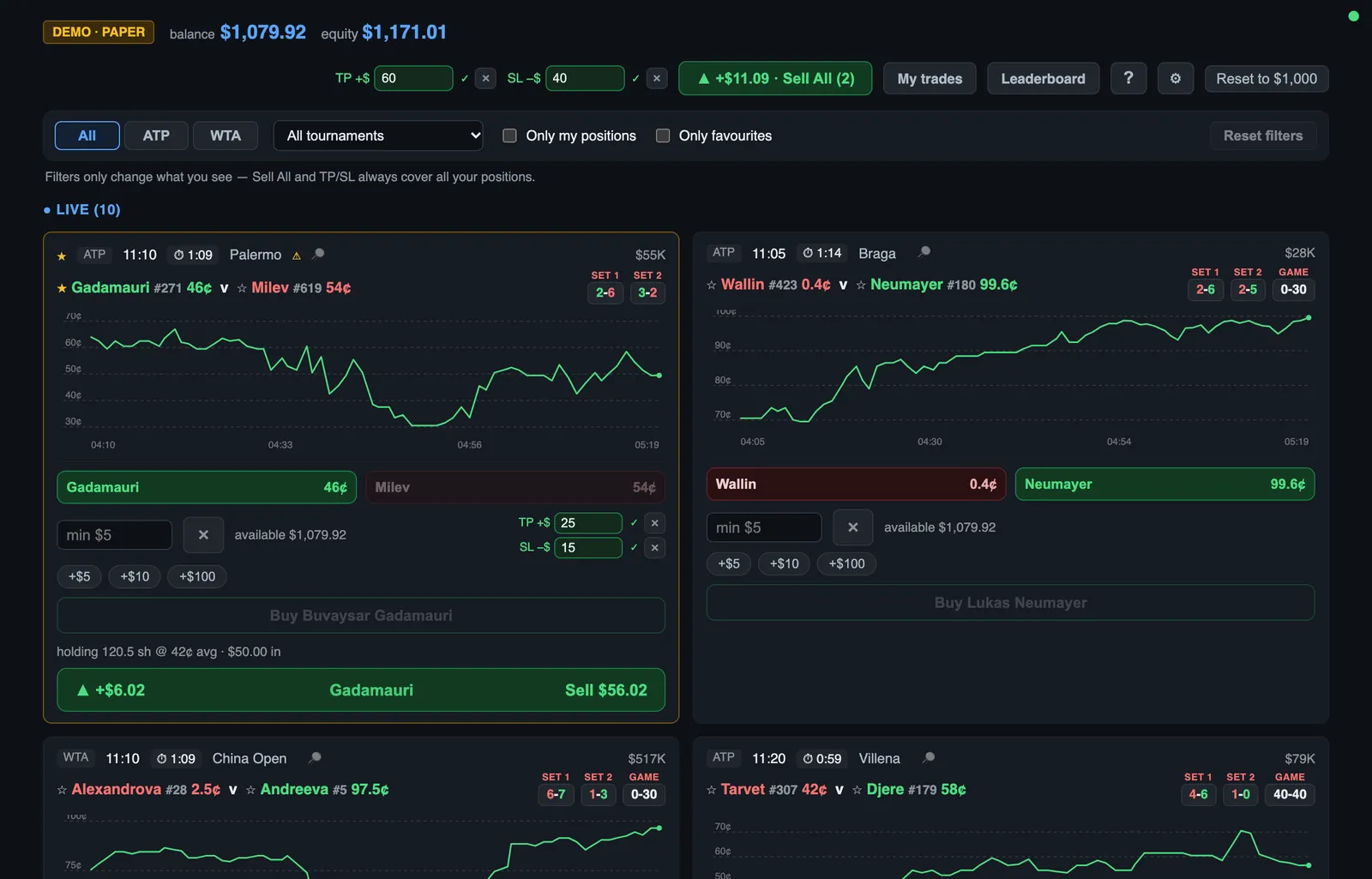
Task: Focus the global TP +$ field showing 60
Action: click(413, 78)
